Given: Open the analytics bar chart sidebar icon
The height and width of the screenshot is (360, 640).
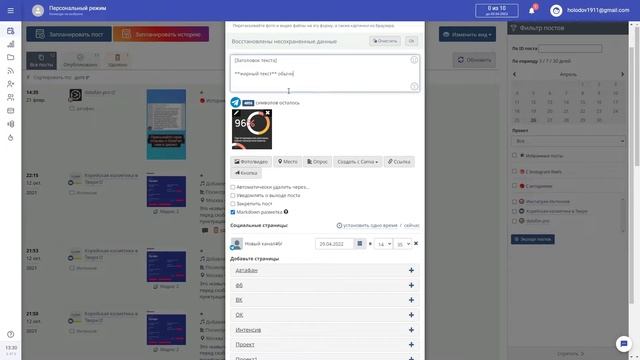Looking at the screenshot, I should coord(11,44).
